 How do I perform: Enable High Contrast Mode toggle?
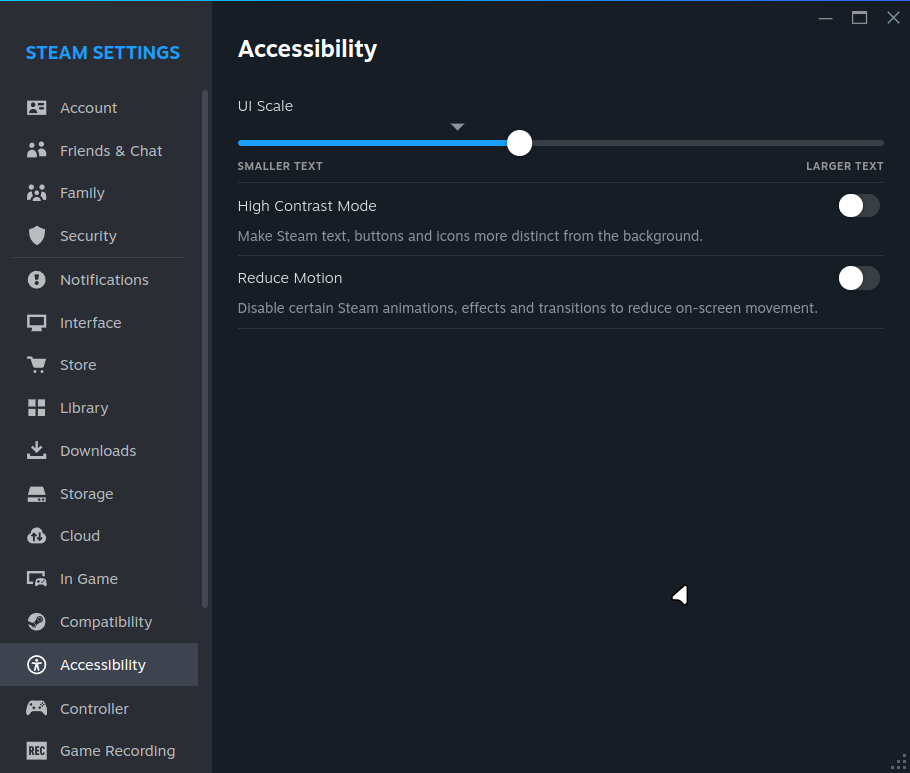click(x=858, y=206)
